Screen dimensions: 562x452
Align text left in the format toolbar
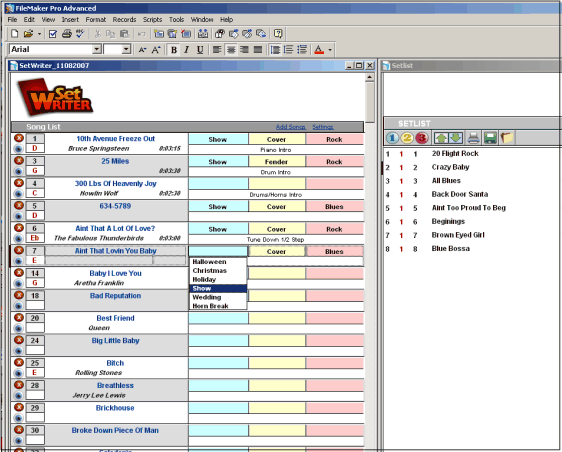(217, 50)
